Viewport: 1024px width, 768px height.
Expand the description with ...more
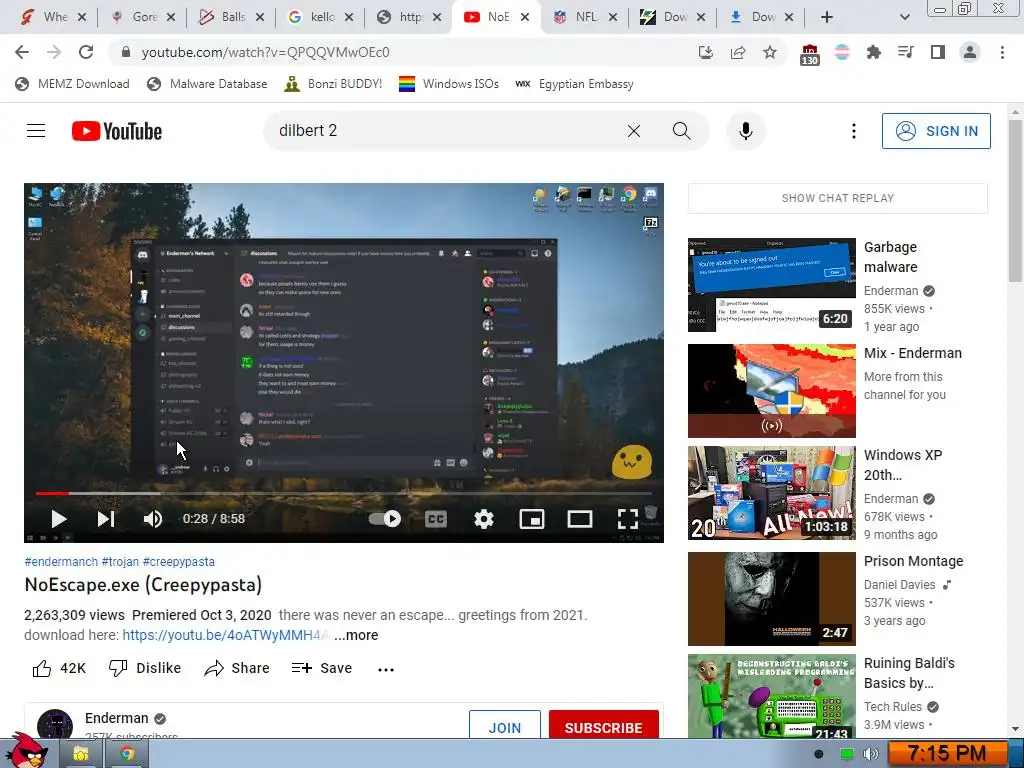(x=356, y=635)
